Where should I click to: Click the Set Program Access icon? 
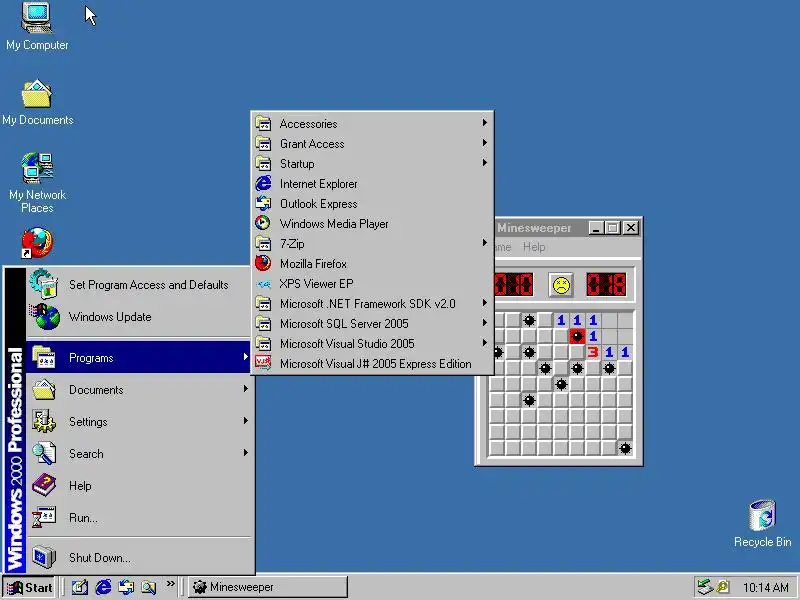coord(44,284)
